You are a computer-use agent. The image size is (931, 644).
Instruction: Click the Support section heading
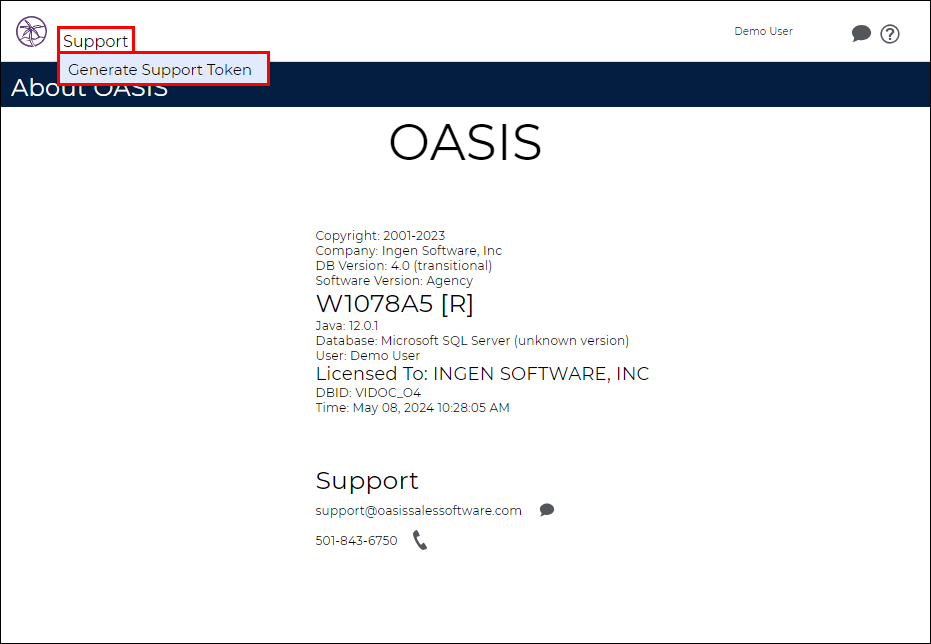point(367,481)
